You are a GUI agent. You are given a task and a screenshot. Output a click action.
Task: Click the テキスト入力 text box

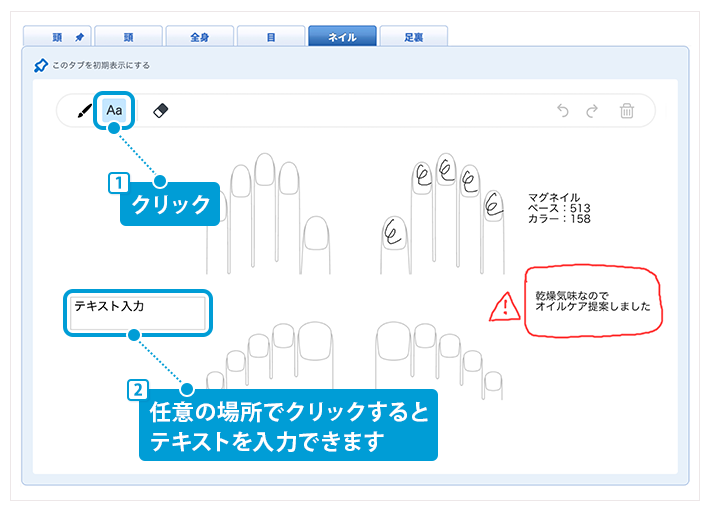[137, 313]
